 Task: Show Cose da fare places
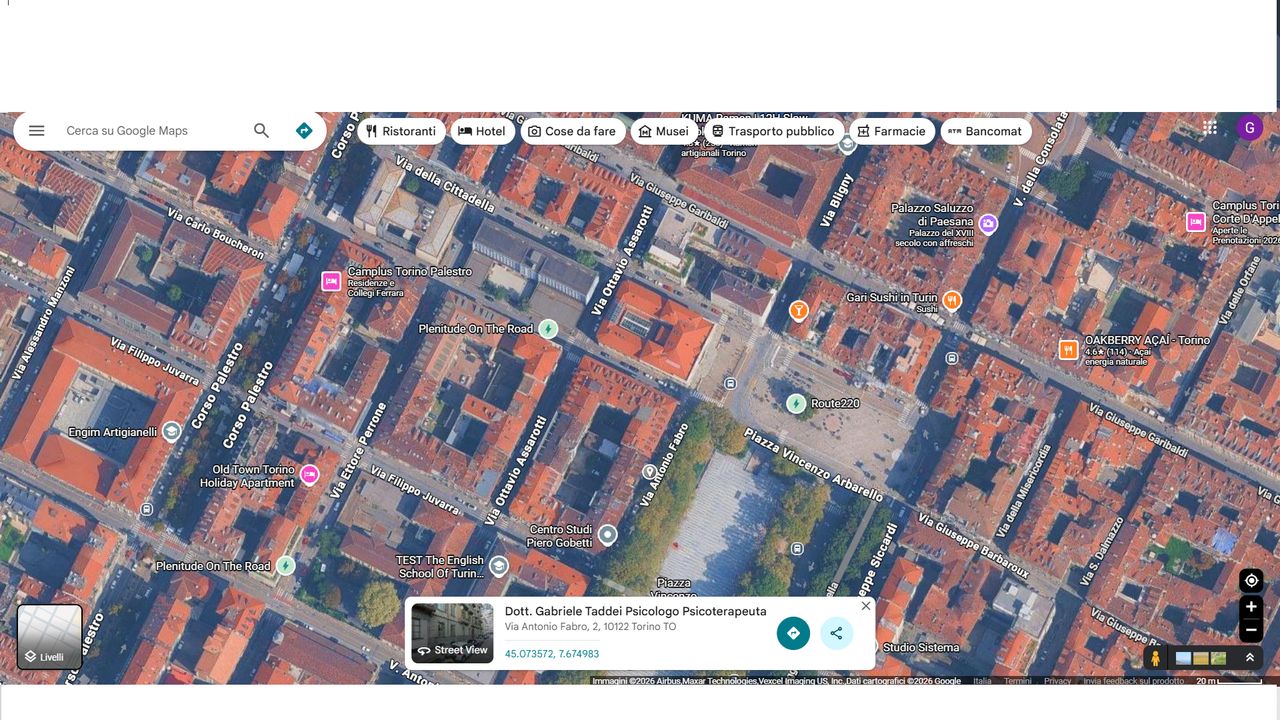pos(573,131)
